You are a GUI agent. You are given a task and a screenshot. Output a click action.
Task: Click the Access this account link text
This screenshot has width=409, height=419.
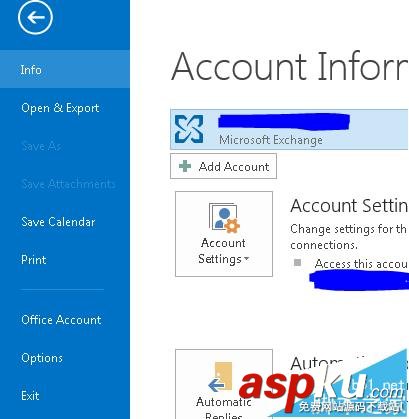[362, 264]
